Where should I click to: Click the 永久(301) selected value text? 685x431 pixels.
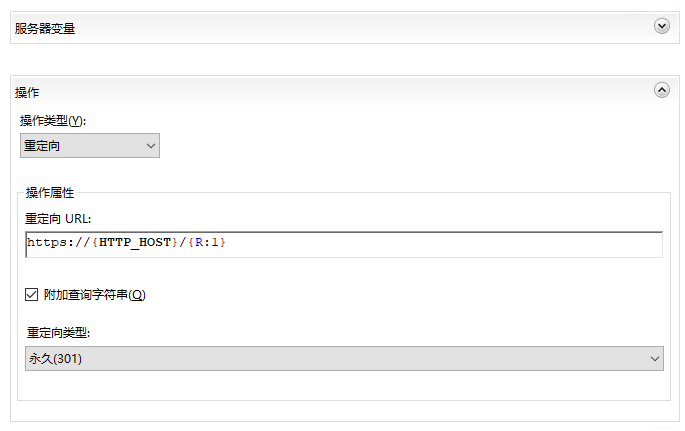point(55,358)
